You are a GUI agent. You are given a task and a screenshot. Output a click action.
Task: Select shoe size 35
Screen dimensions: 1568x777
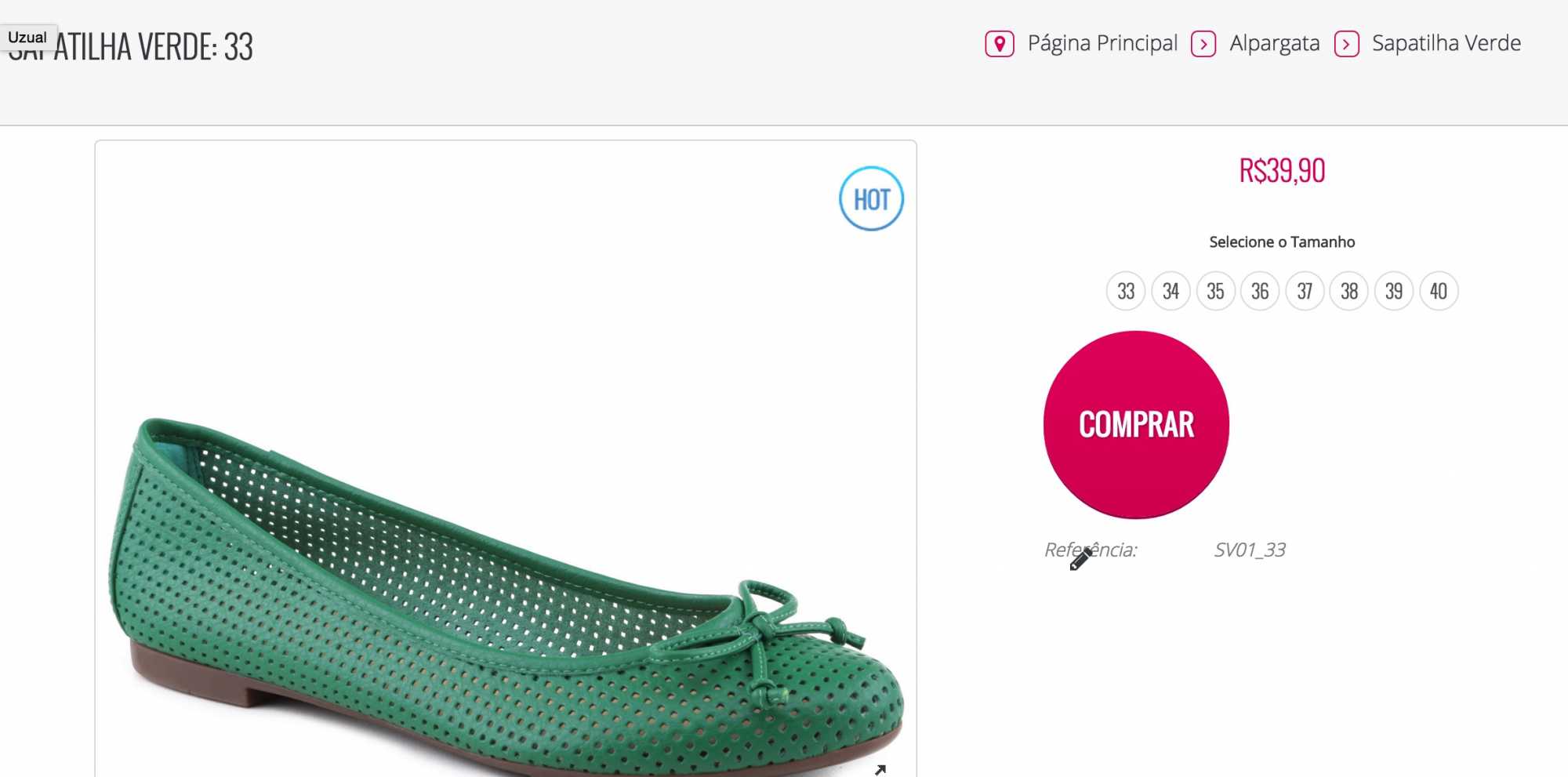coord(1215,292)
